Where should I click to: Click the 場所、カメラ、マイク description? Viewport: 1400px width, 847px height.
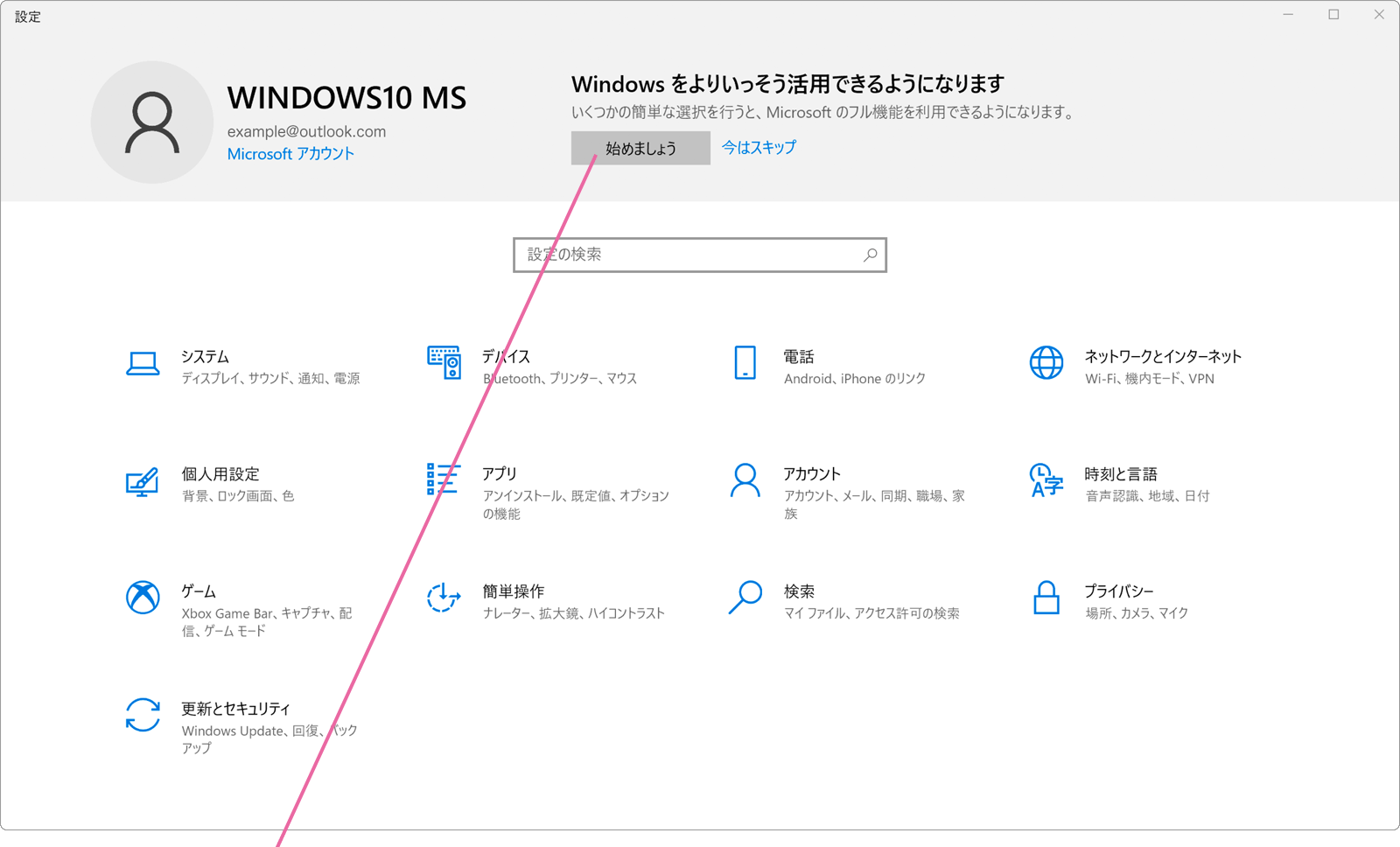pyautogui.click(x=1137, y=613)
